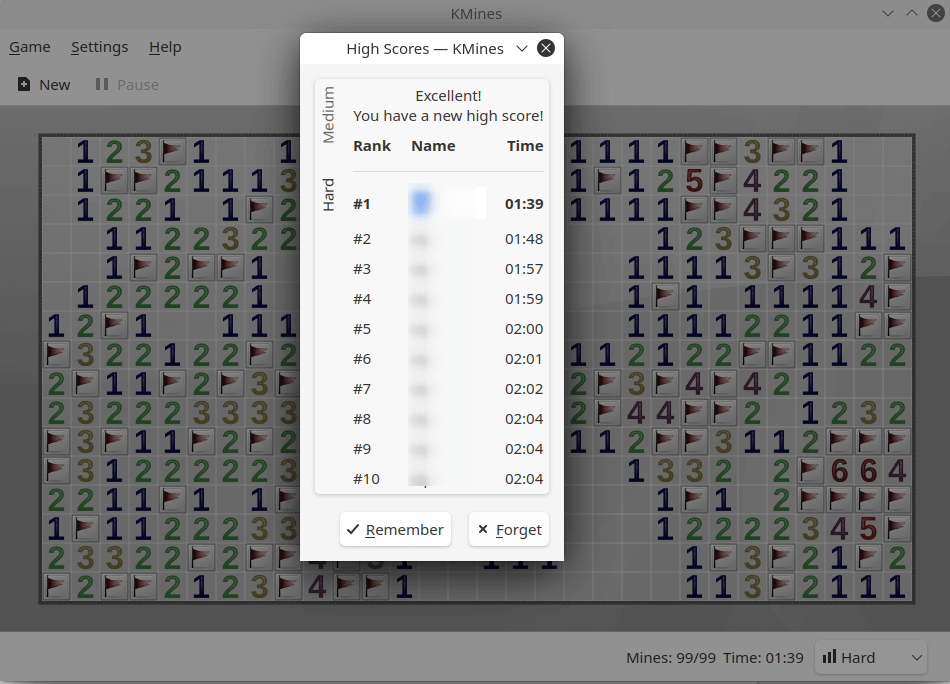Edit the name field for rank #1
The height and width of the screenshot is (684, 950).
click(x=447, y=203)
